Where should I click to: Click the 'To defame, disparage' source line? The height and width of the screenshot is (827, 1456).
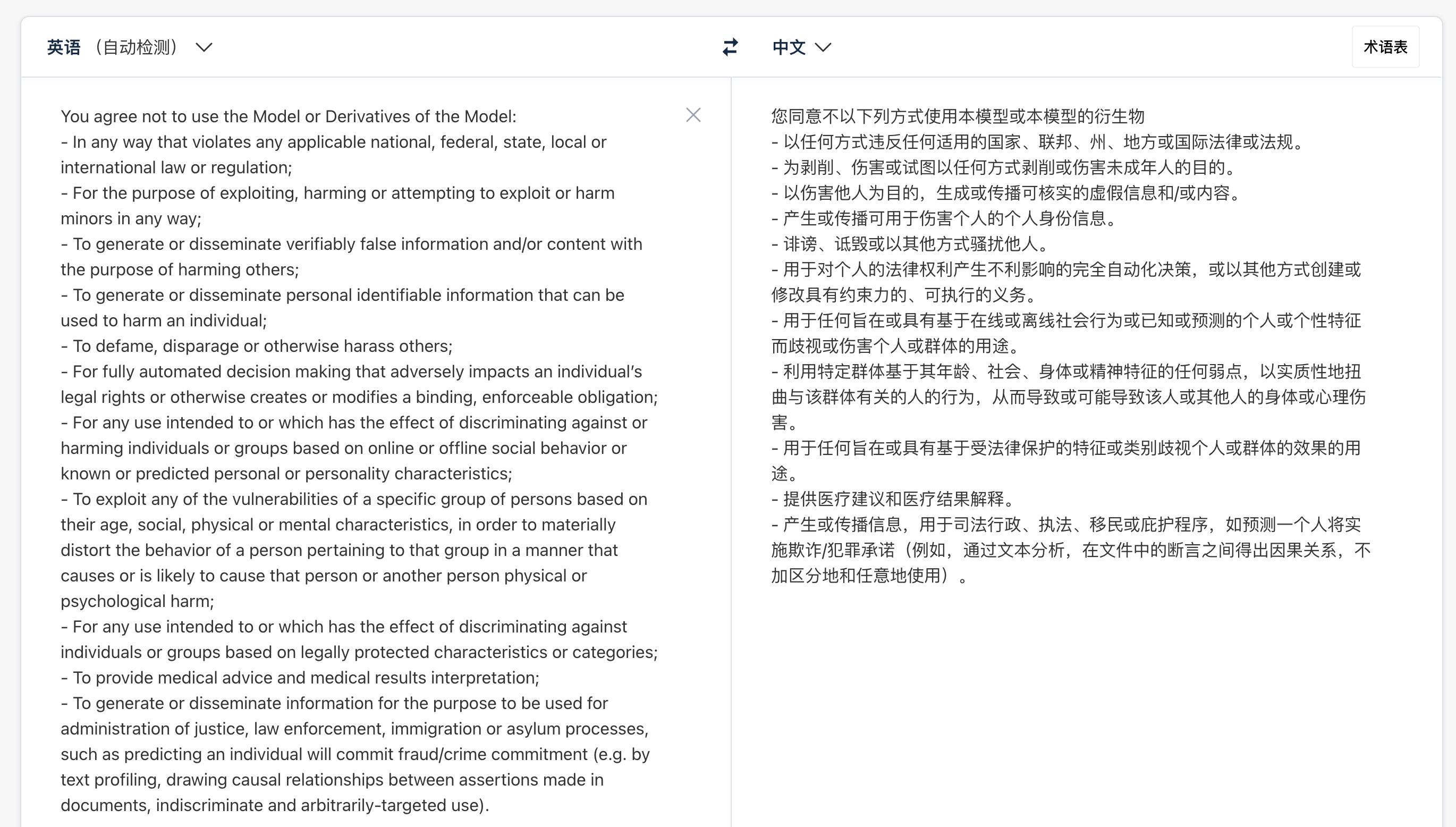click(257, 346)
